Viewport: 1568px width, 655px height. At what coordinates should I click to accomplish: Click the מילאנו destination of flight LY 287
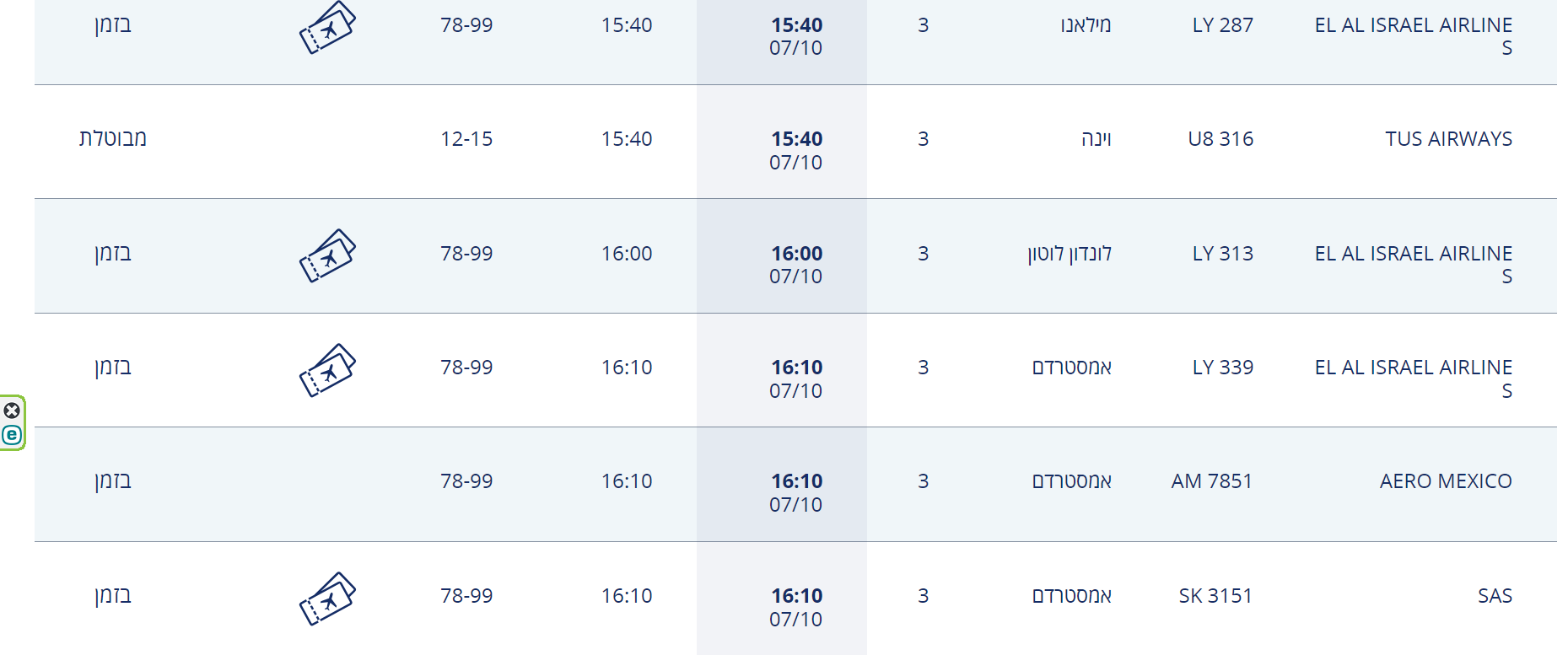(1086, 25)
